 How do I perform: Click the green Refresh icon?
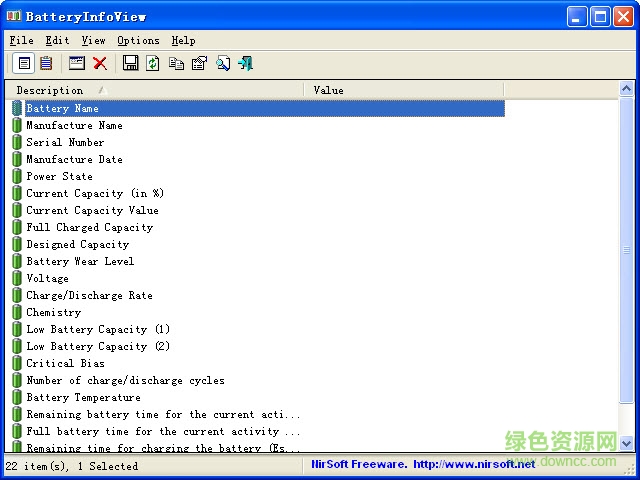[x=153, y=63]
